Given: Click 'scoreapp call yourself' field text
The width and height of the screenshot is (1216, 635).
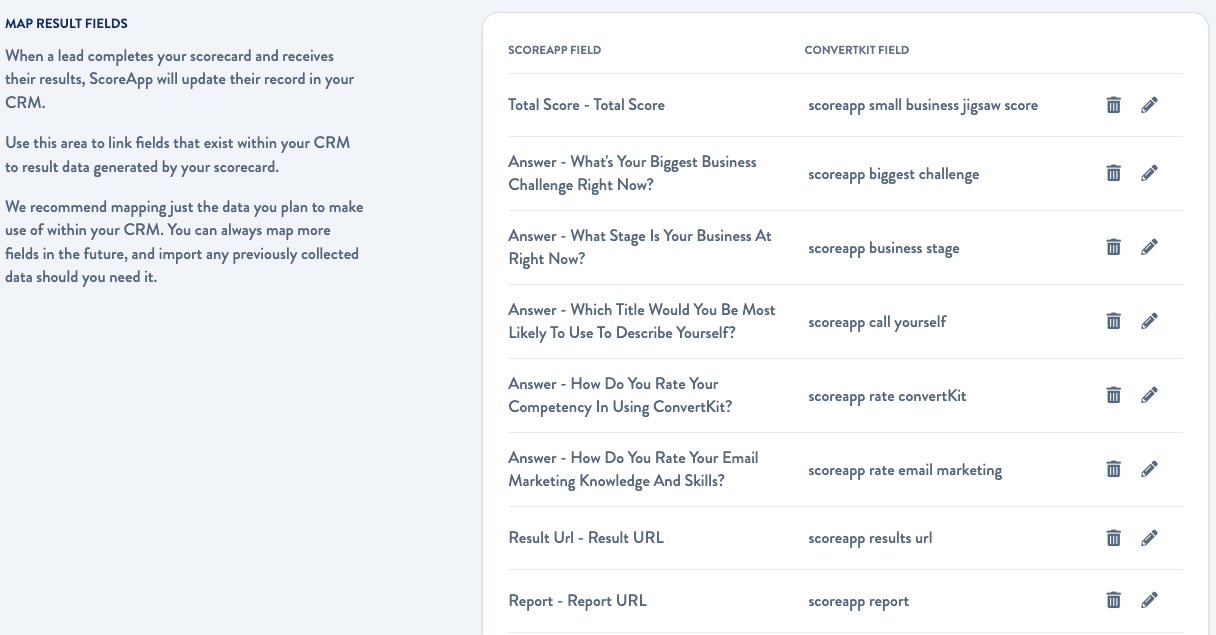Looking at the screenshot, I should 877,322.
